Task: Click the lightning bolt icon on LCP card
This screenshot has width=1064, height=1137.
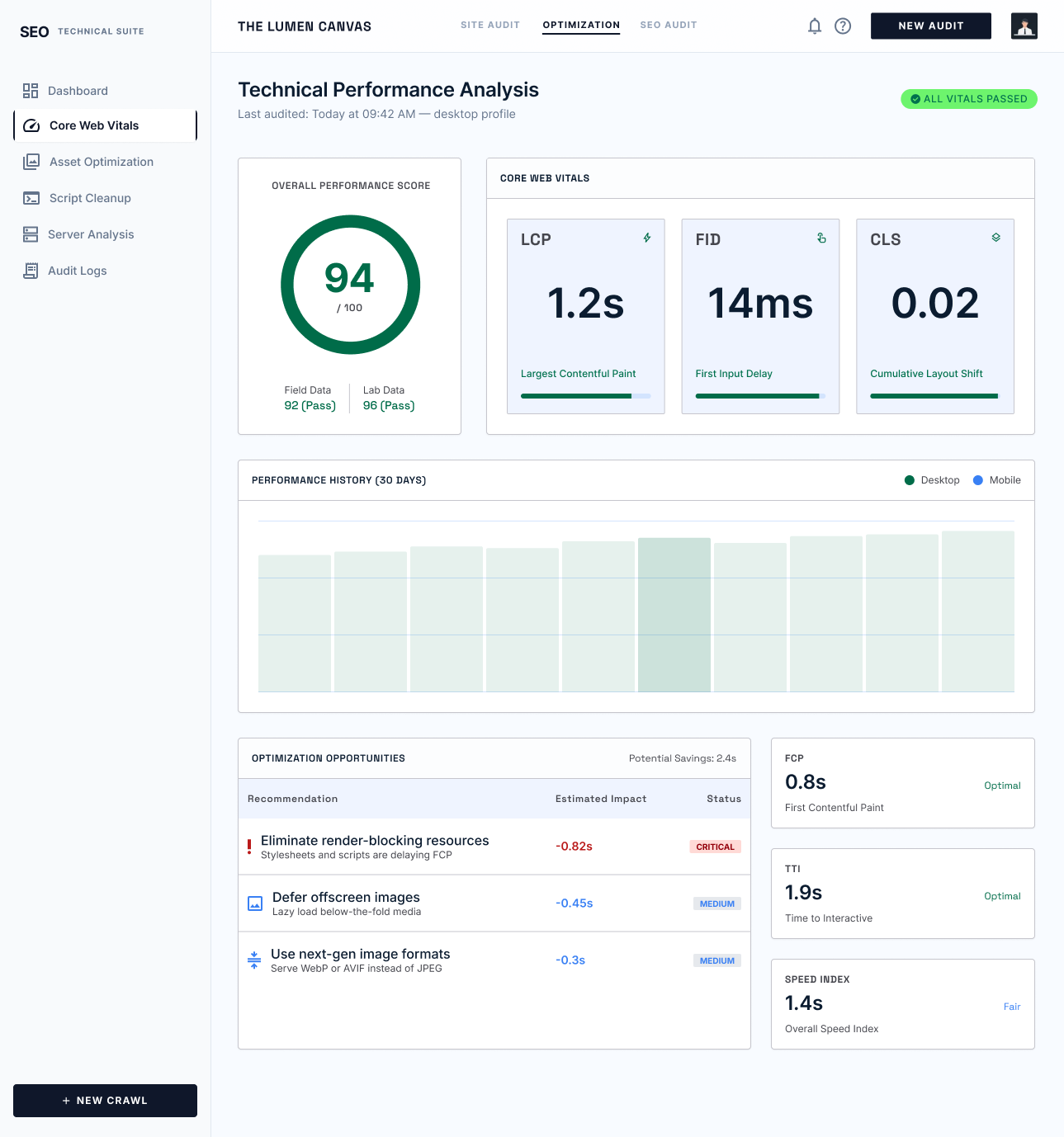Action: (647, 238)
